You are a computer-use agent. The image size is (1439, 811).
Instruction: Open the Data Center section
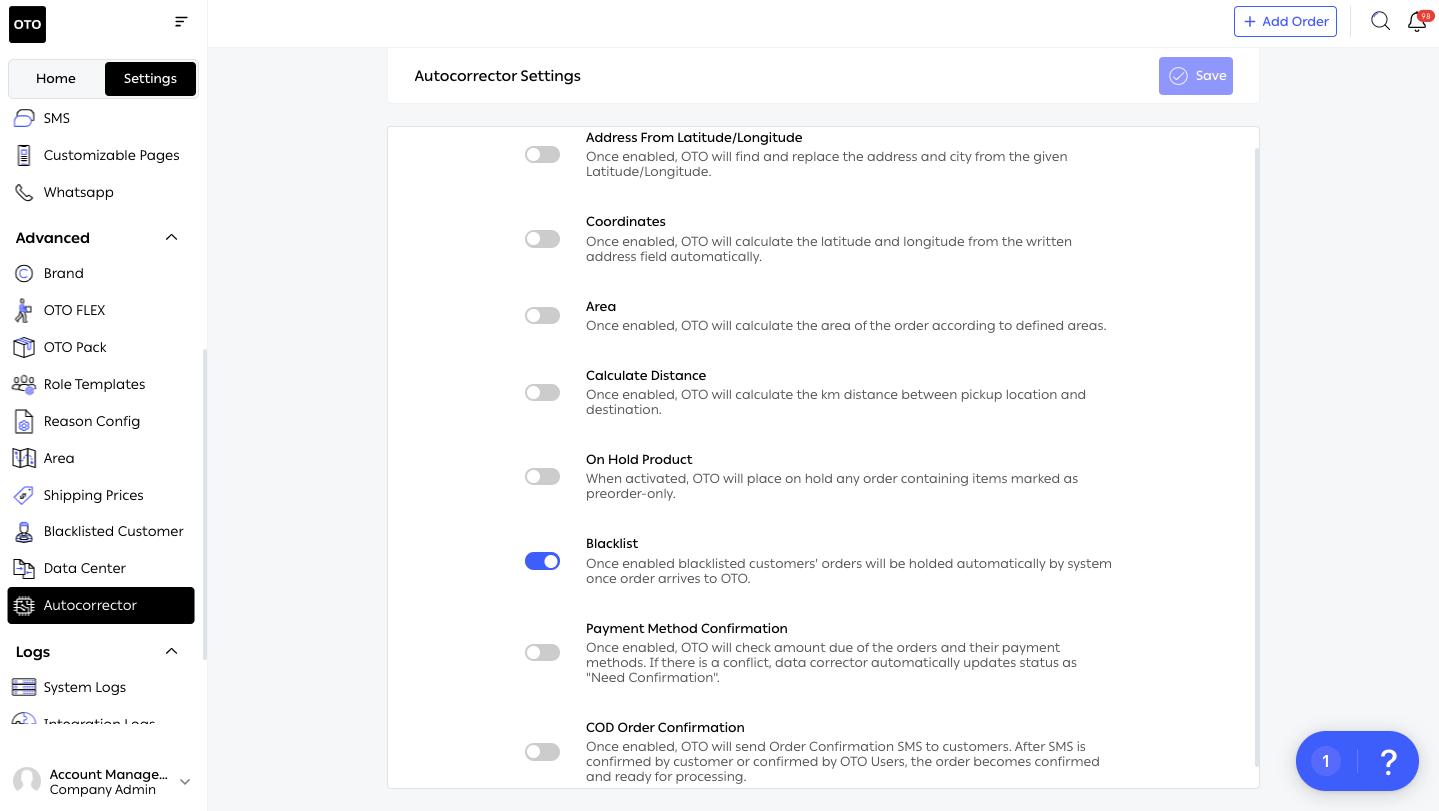(x=84, y=568)
